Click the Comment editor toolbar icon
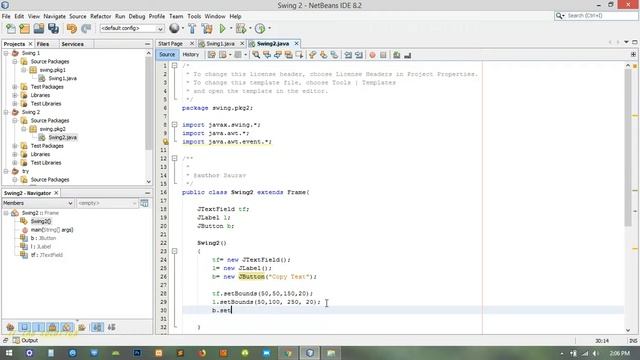This screenshot has width=640, height=360. coord(396,55)
